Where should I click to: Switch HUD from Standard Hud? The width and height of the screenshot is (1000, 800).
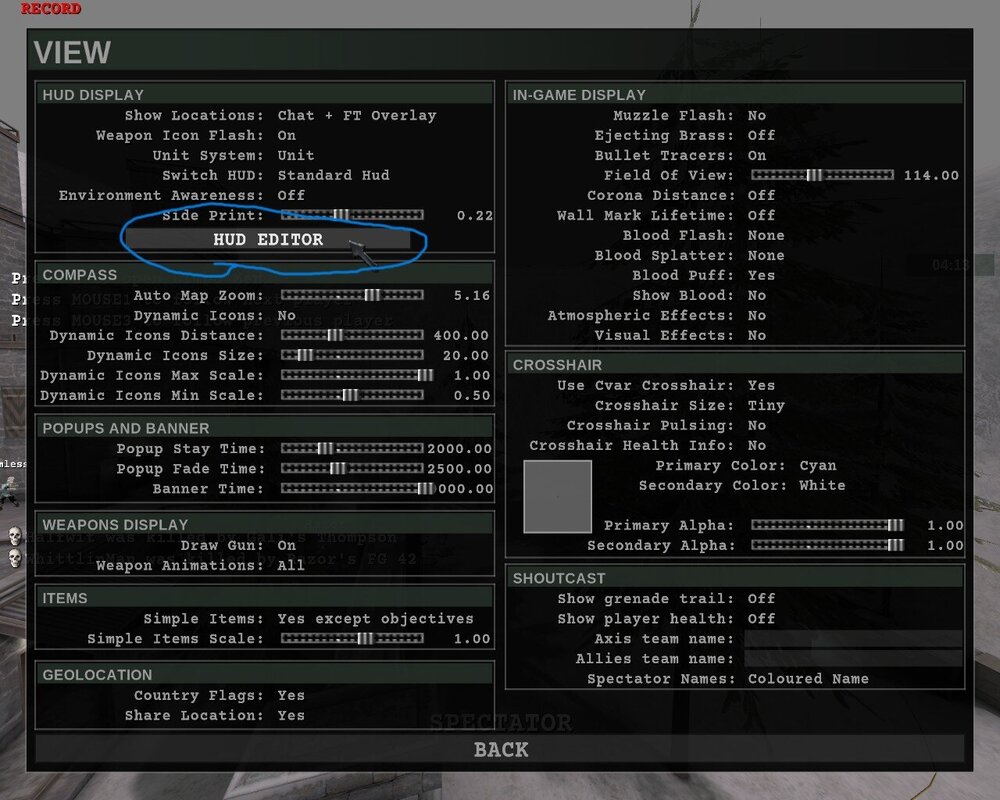click(x=334, y=175)
